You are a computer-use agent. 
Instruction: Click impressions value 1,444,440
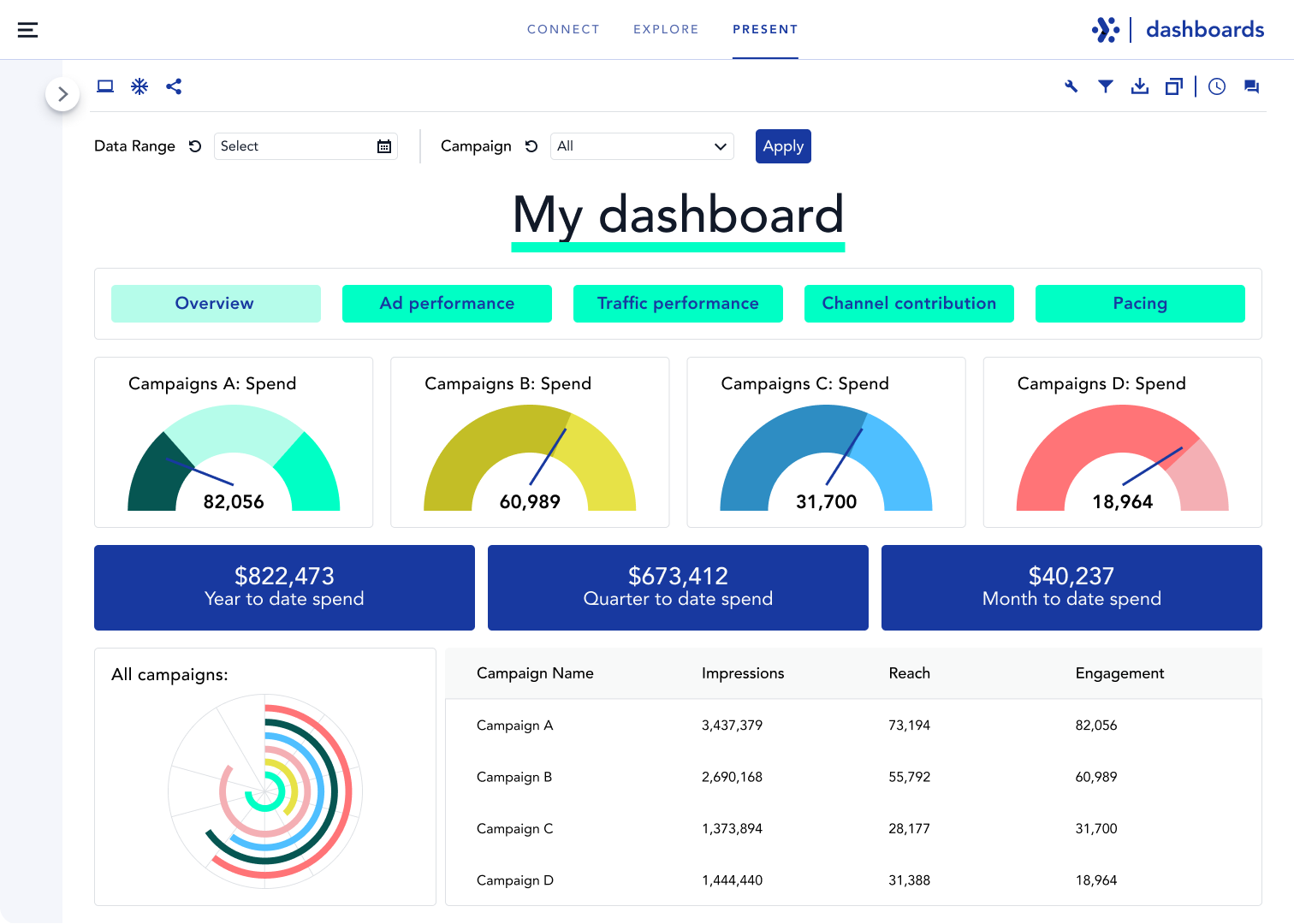tap(732, 880)
